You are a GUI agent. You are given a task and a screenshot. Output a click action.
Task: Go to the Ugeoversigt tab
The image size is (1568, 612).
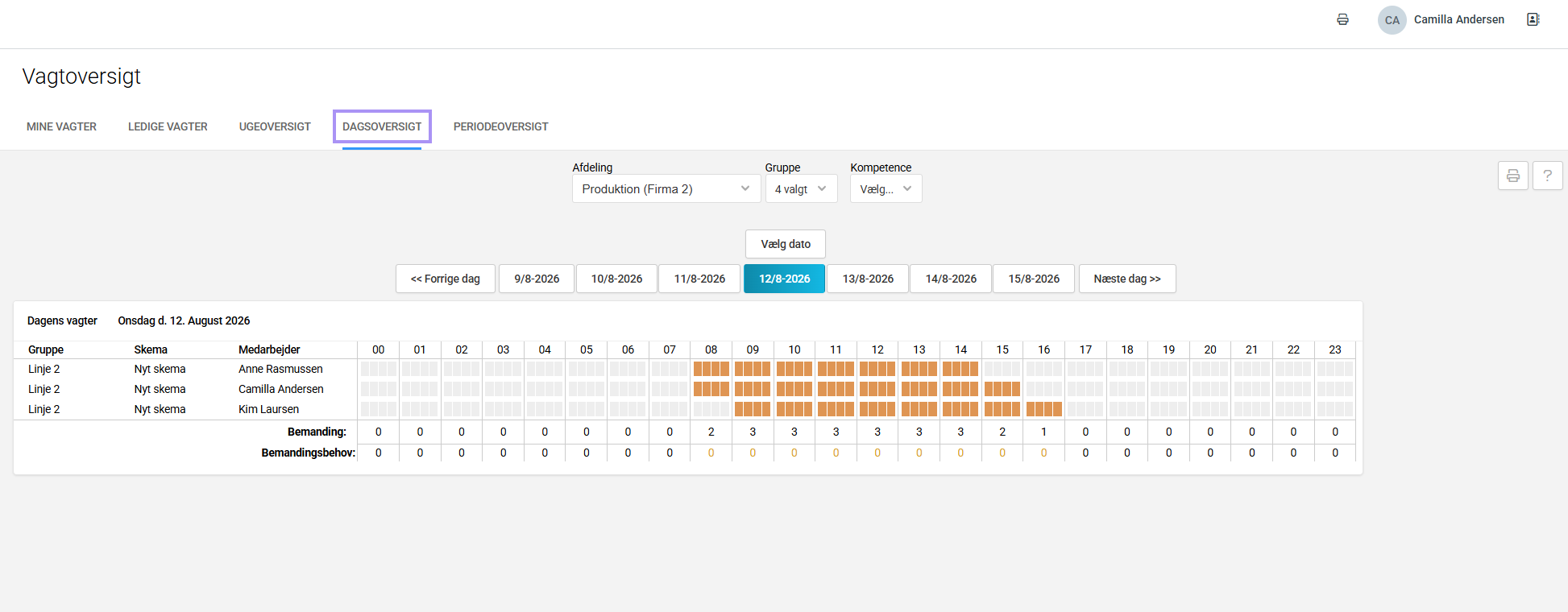pos(275,126)
